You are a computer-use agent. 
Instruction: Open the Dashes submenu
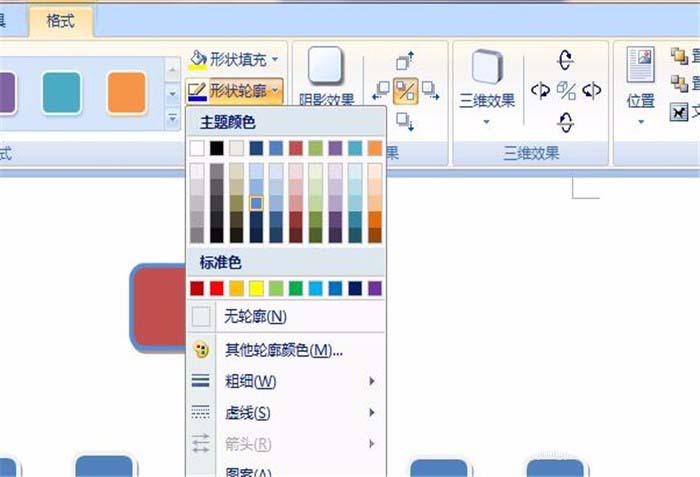pos(286,413)
